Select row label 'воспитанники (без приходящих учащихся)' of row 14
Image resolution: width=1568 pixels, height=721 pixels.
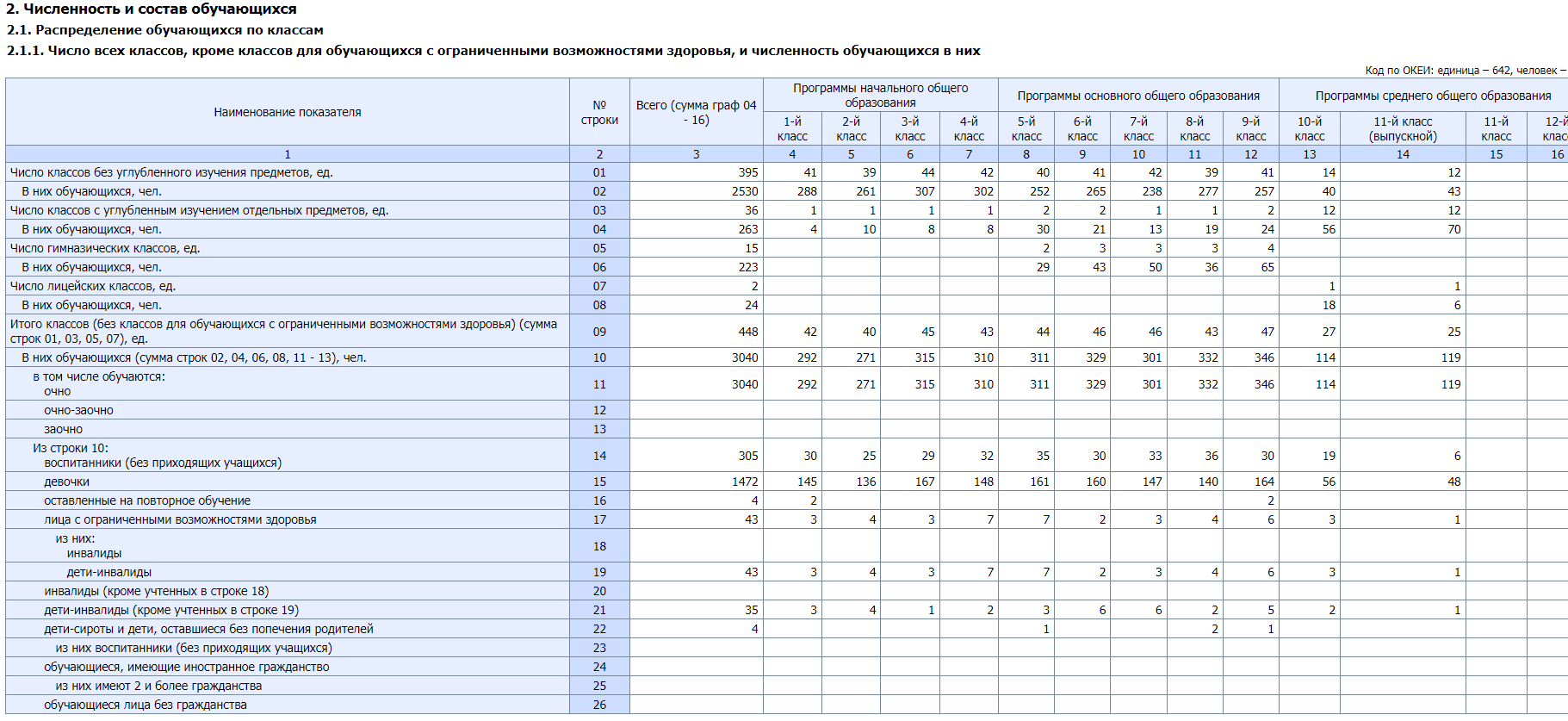163,463
